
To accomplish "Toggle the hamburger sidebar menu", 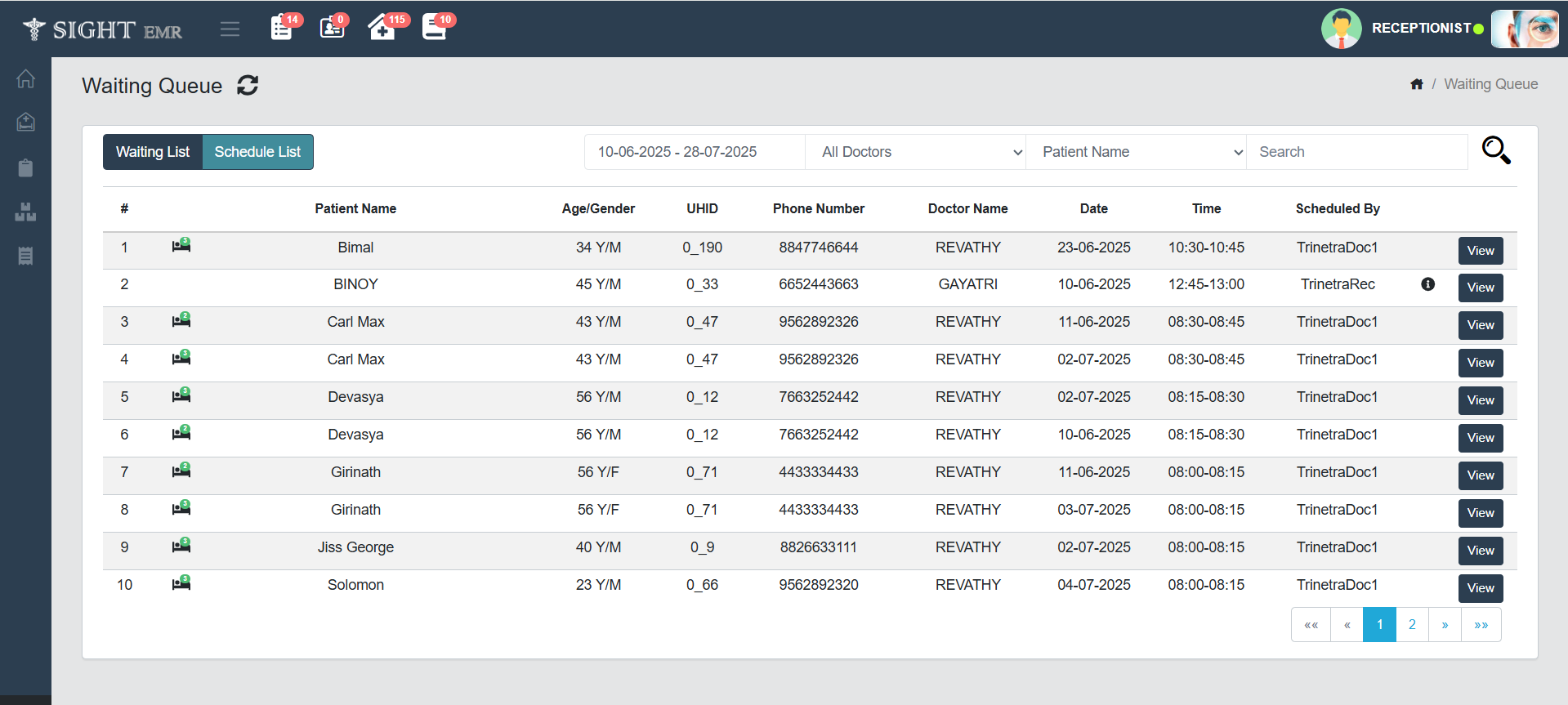I will coord(230,29).
